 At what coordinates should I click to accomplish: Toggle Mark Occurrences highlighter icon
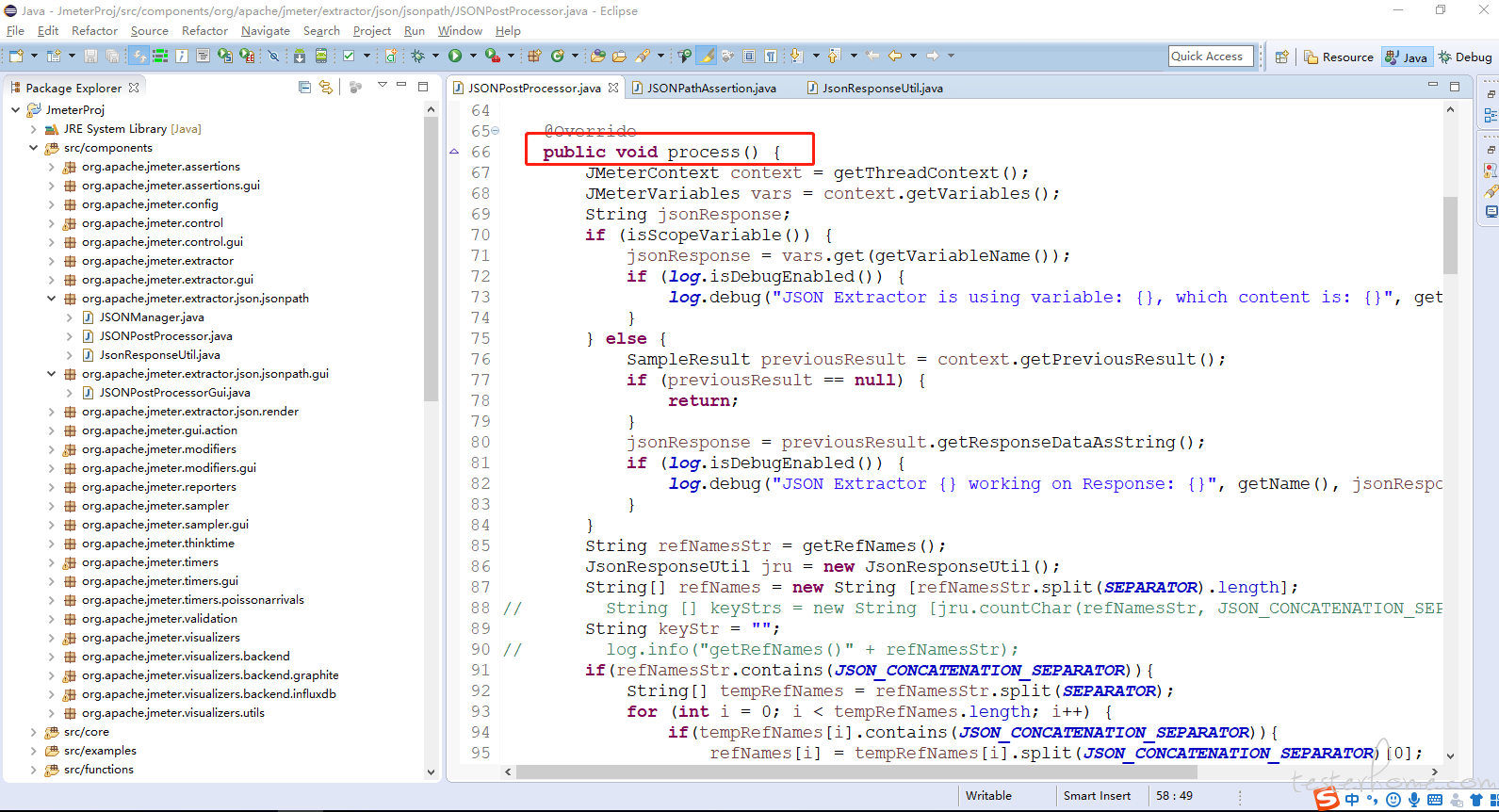pos(706,57)
